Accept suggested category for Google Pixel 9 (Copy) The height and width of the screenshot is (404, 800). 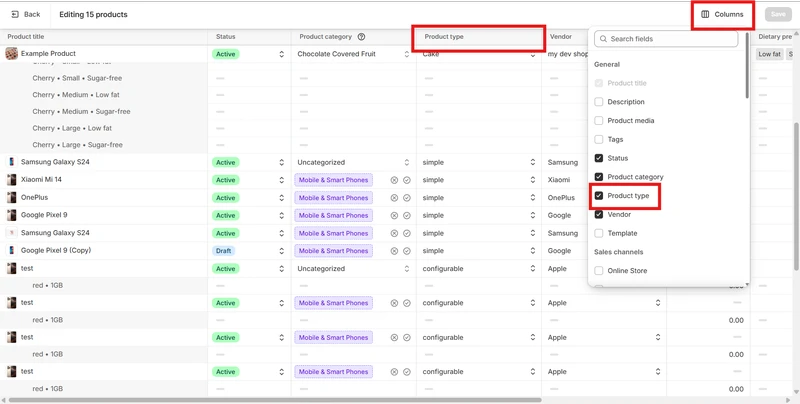407,251
